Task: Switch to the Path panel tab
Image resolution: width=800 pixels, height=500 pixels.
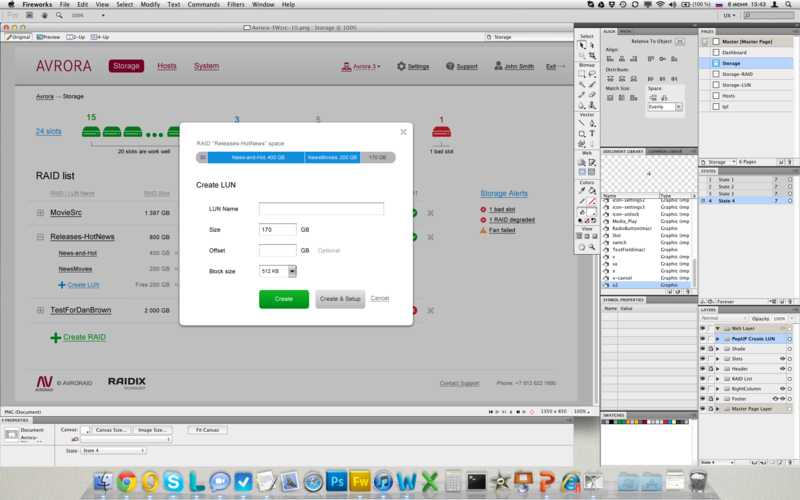Action: (x=626, y=32)
